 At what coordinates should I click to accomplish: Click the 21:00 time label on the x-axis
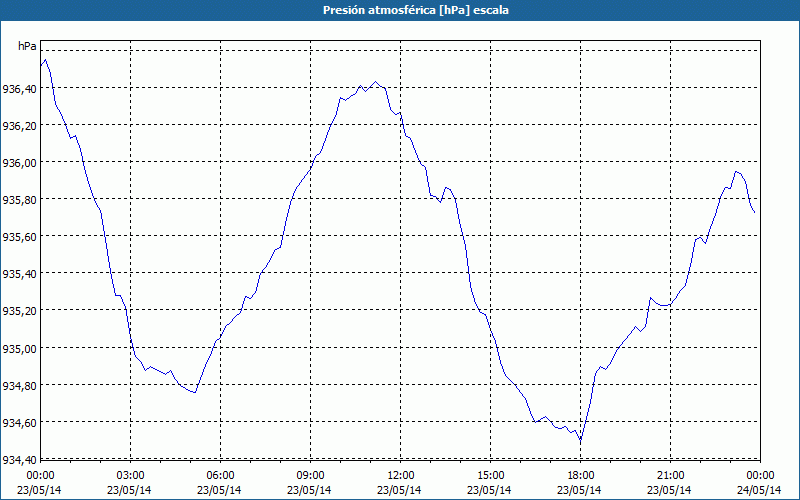670,476
